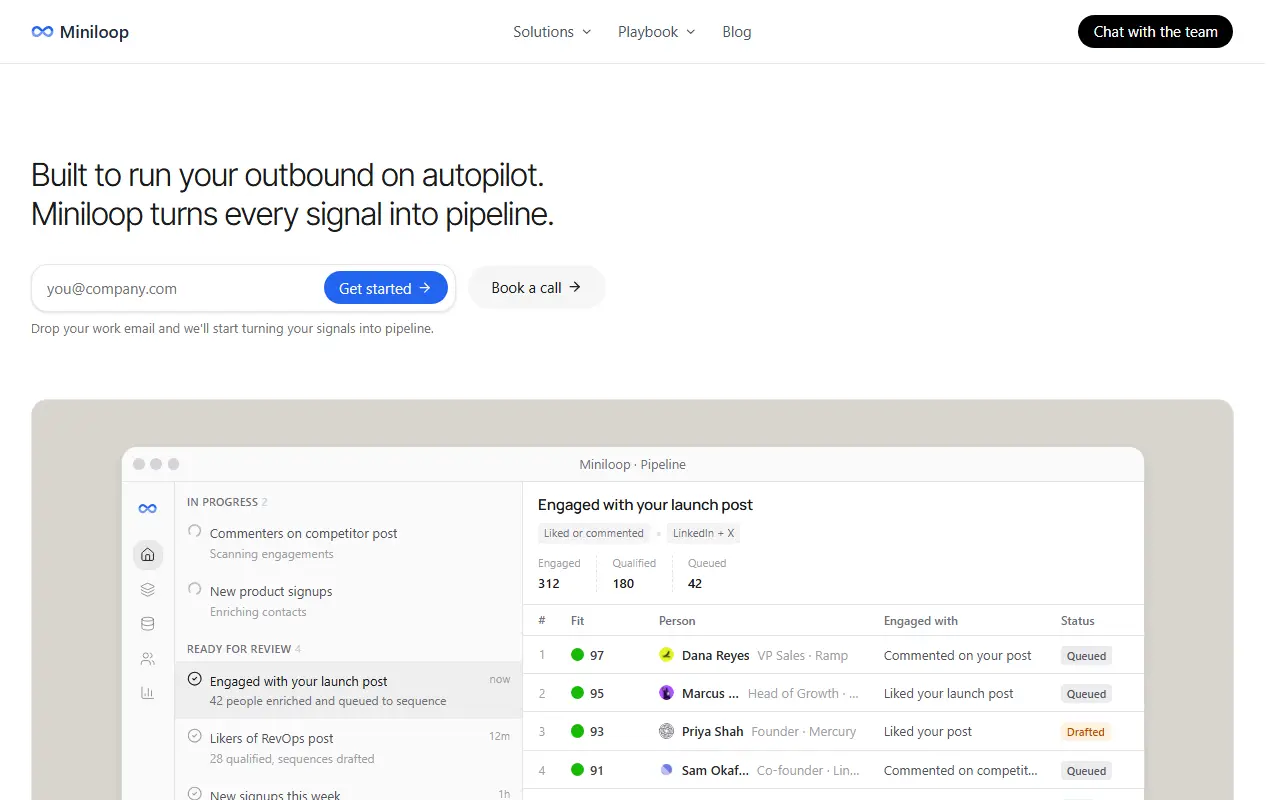Click the Miniloop infinity logo in header
Image resolution: width=1280 pixels, height=800 pixels.
[x=42, y=32]
